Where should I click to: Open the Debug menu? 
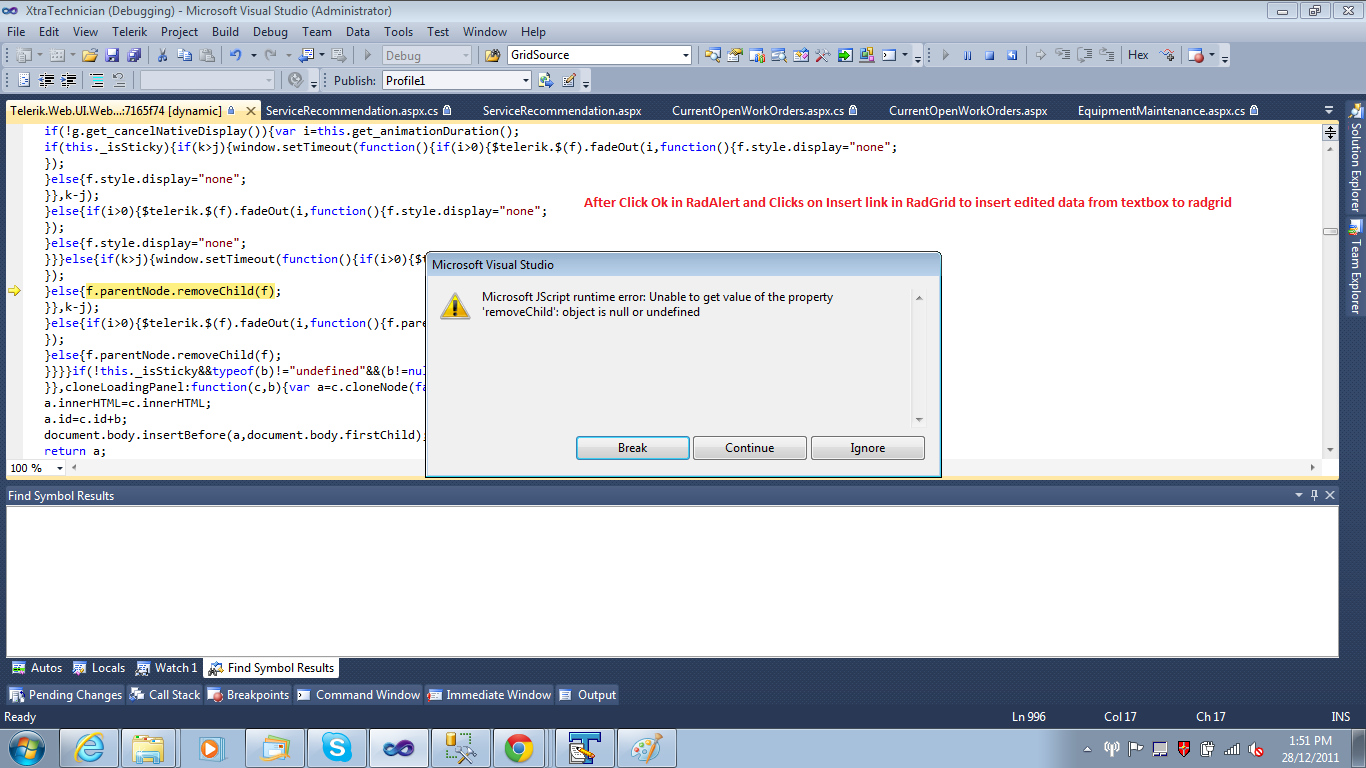tap(270, 32)
